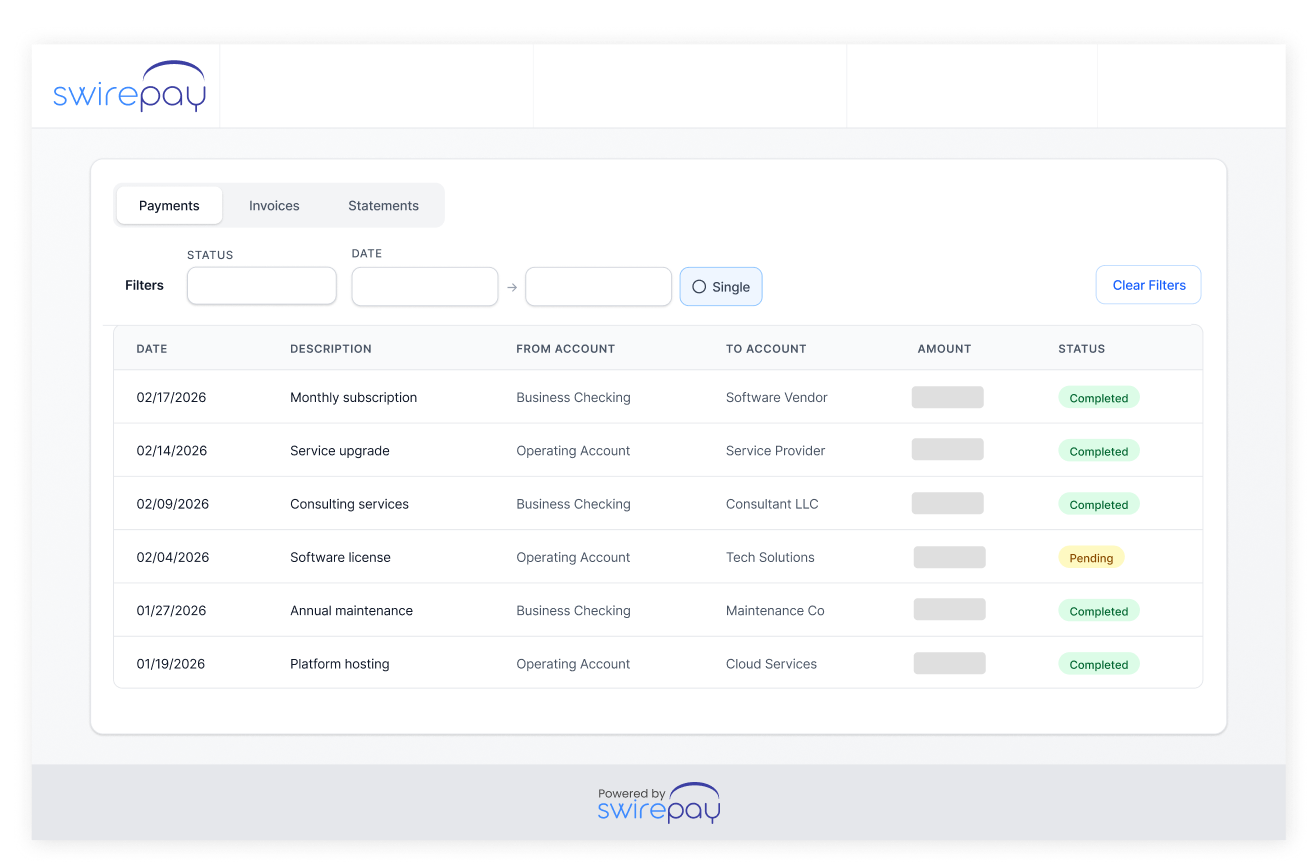Click the DESCRIPTION column header

click(x=331, y=349)
